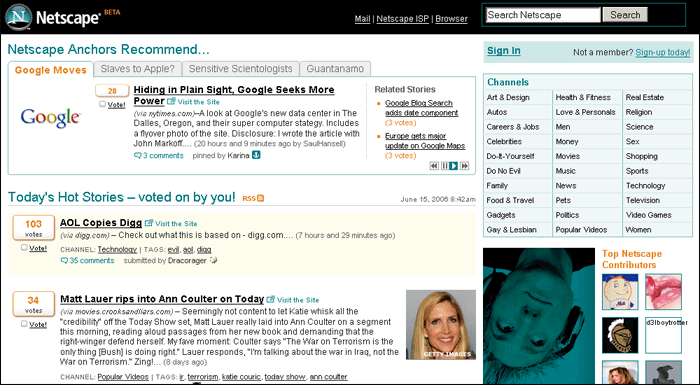Click the Dracorager user icon
Viewport: 700px width, 385px height.
213,259
